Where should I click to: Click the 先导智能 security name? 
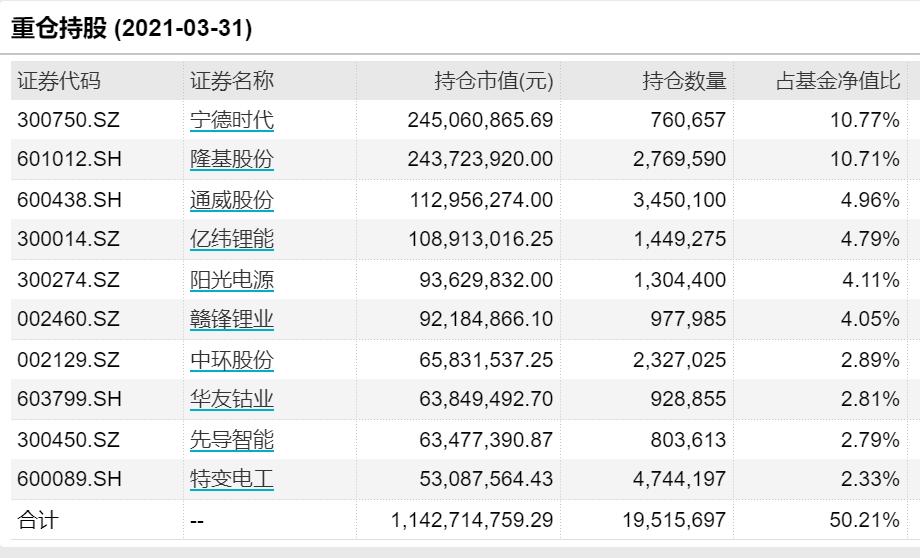[231, 441]
